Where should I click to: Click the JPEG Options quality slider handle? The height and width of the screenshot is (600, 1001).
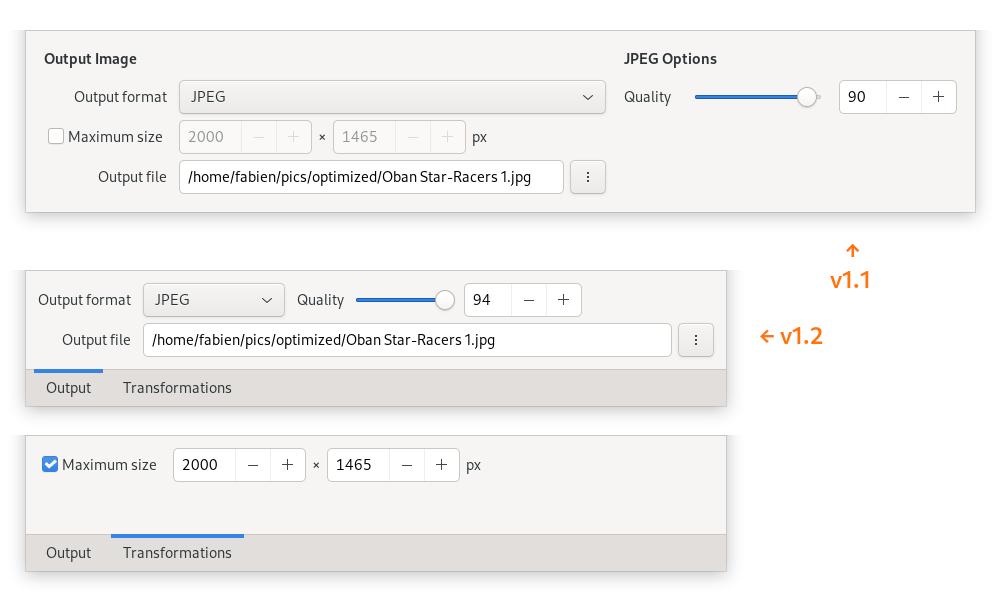[806, 97]
